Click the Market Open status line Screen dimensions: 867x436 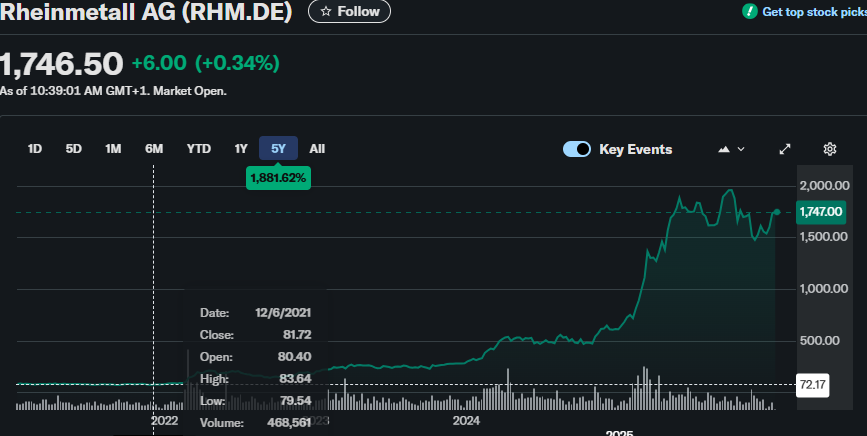pyautogui.click(x=113, y=91)
